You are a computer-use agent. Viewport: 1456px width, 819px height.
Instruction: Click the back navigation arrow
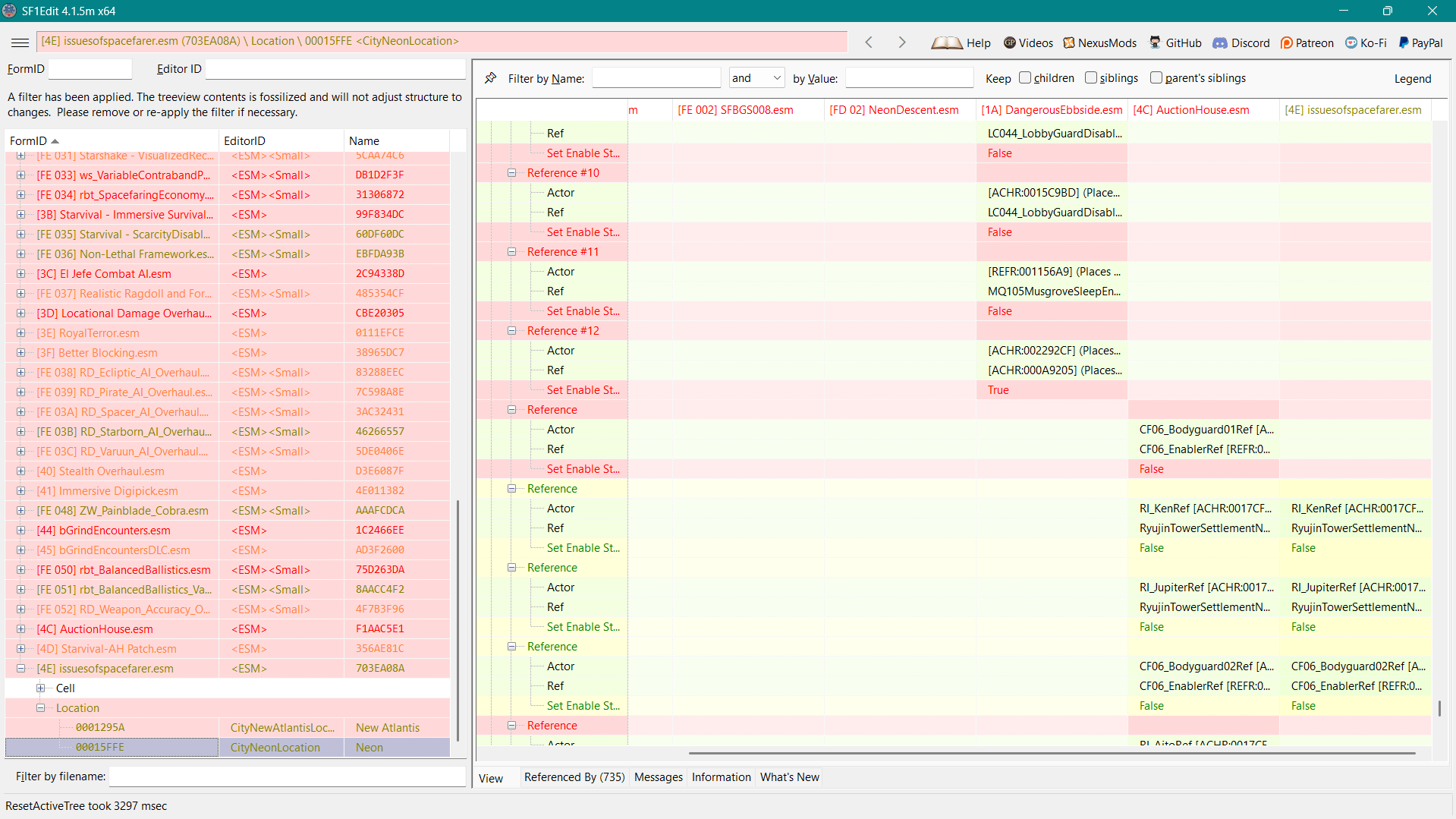coord(869,43)
